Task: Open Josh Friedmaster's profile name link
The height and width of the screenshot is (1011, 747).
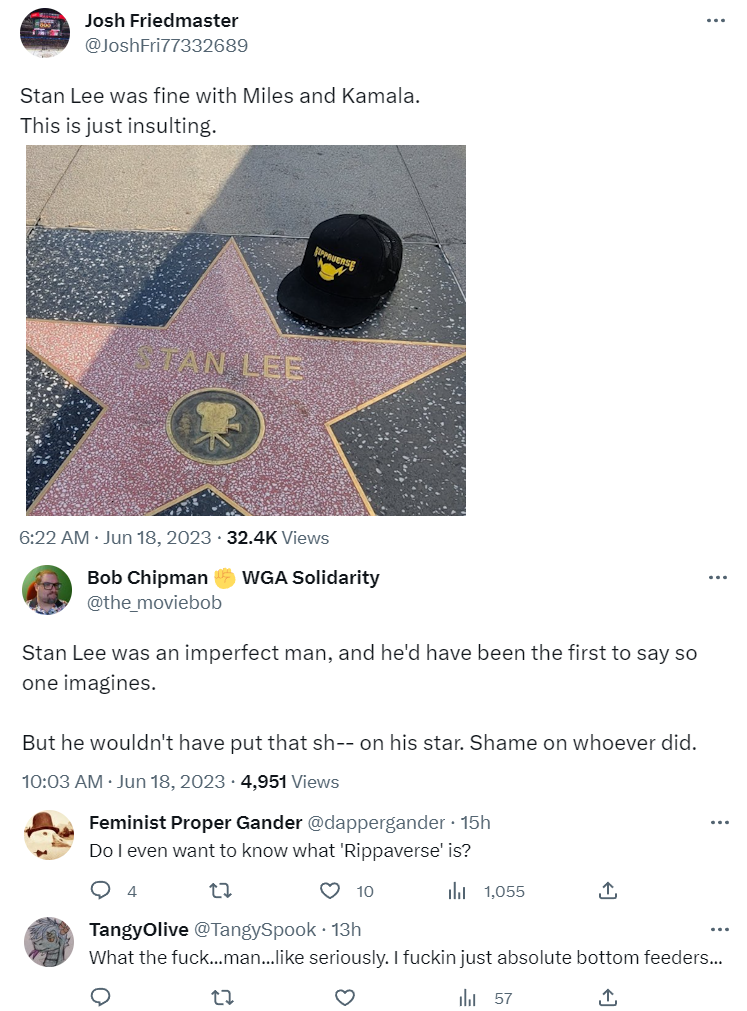Action: click(162, 21)
